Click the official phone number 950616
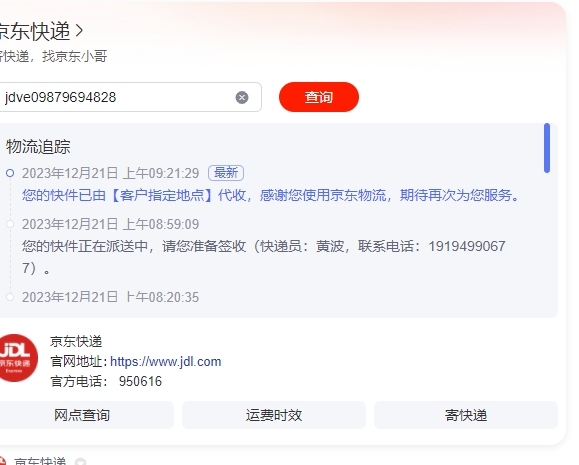This screenshot has width=579, height=465. [x=140, y=381]
